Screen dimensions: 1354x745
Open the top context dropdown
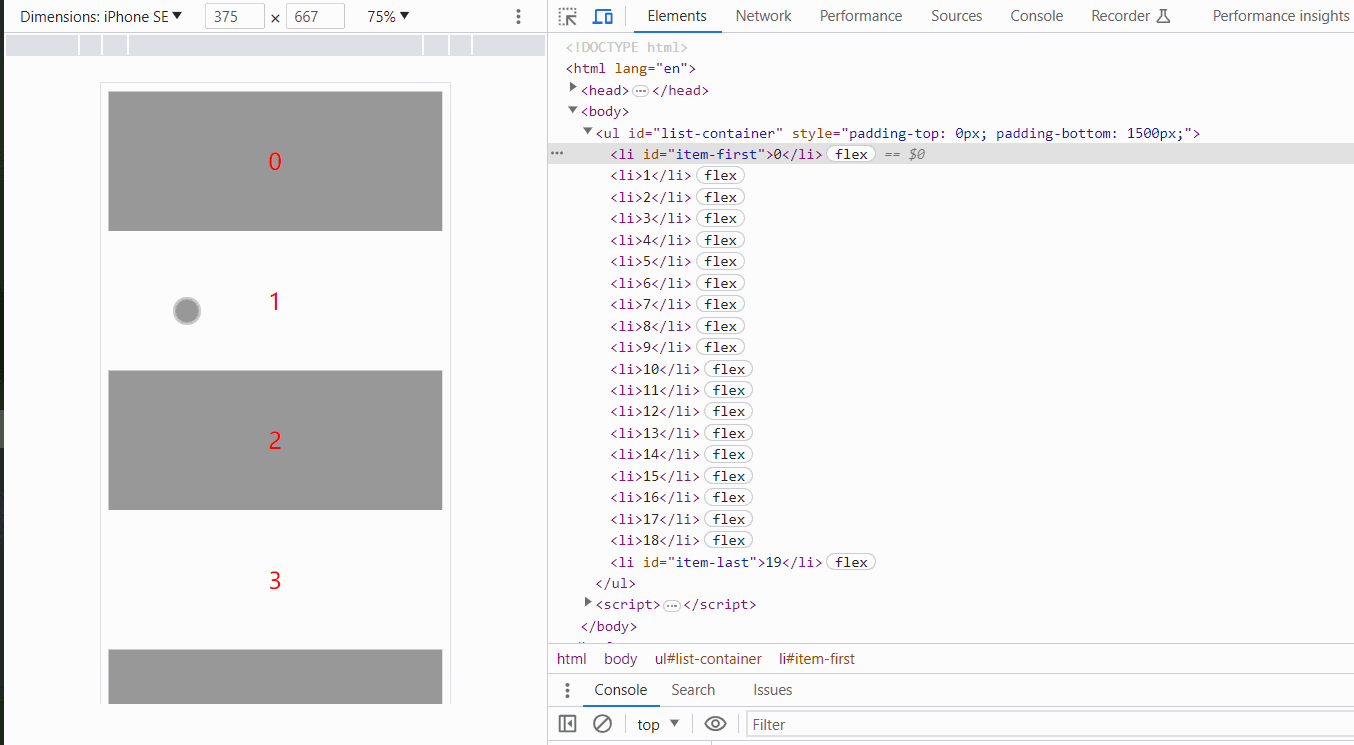[x=659, y=724]
